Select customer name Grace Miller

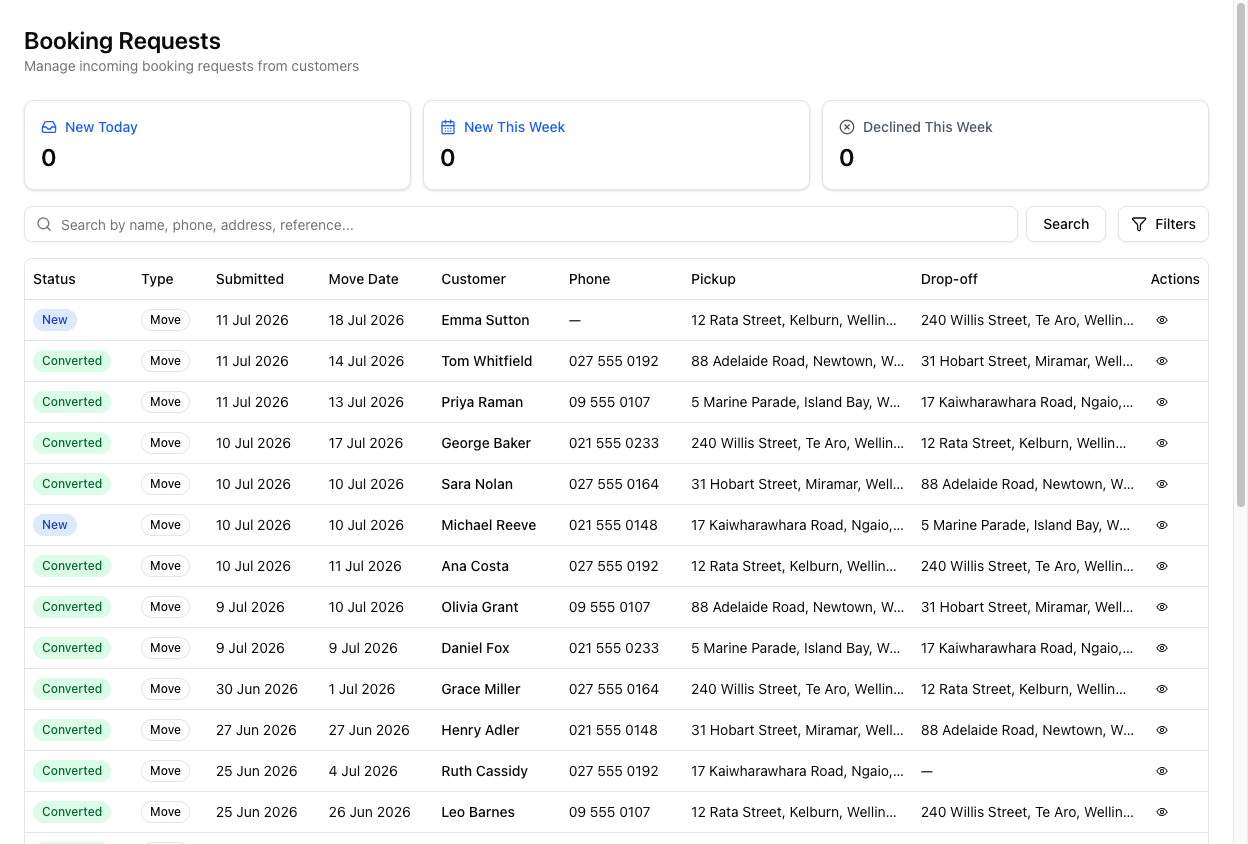tap(481, 689)
